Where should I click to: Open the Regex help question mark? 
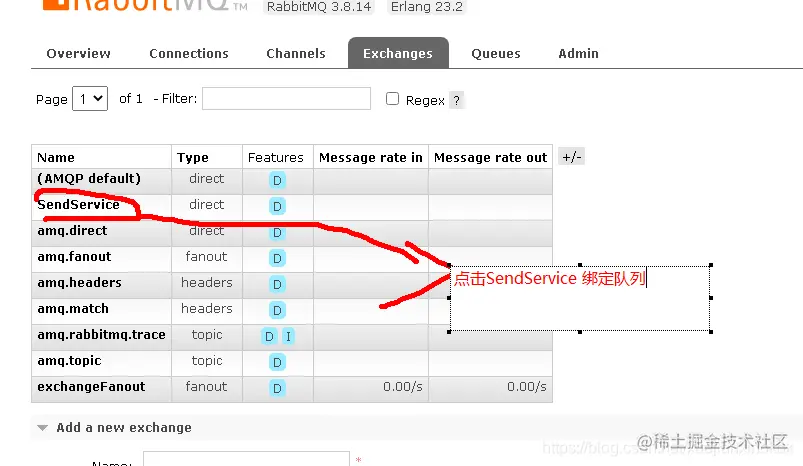point(456,100)
